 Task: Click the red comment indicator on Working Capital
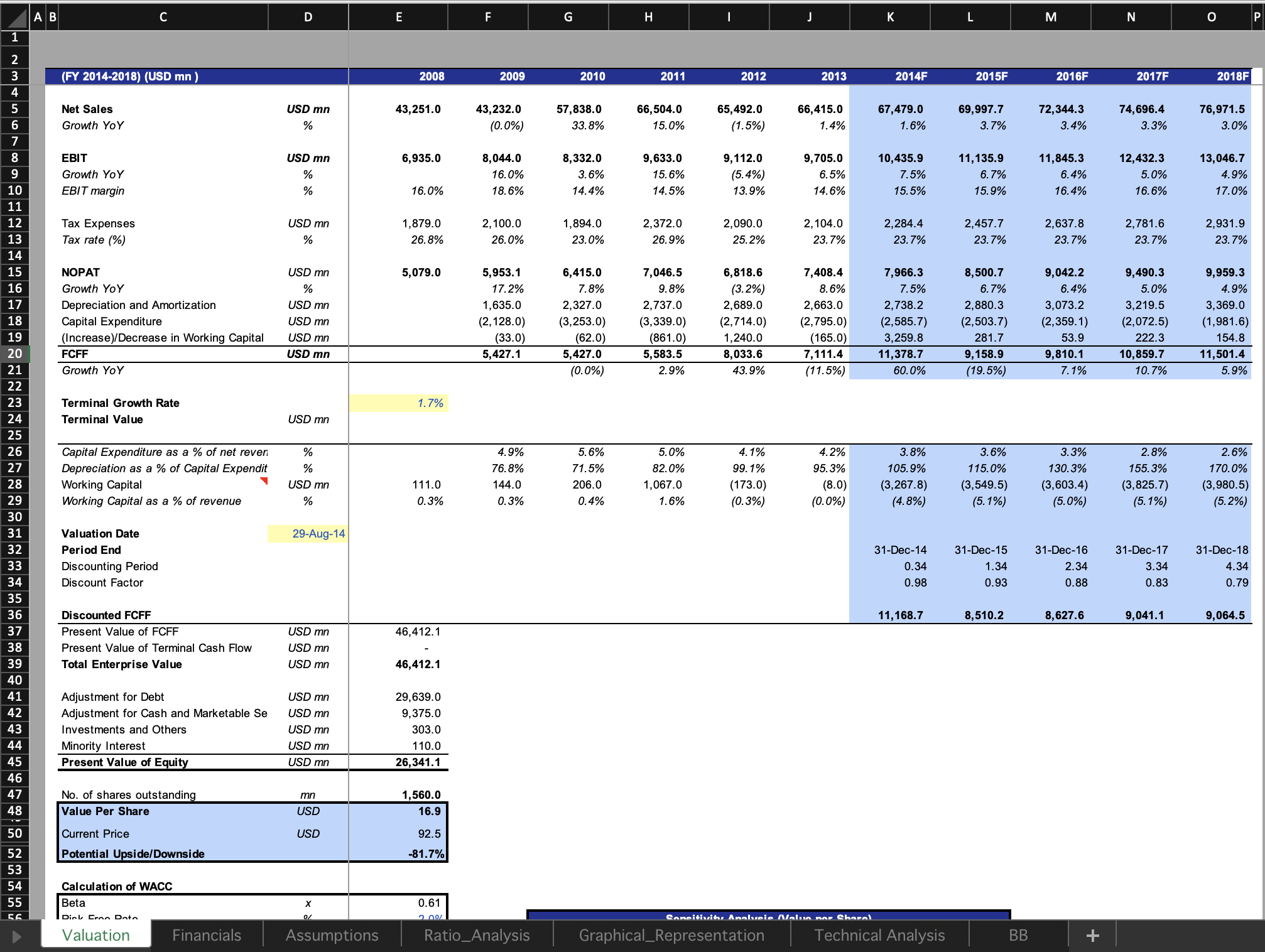[x=264, y=481]
